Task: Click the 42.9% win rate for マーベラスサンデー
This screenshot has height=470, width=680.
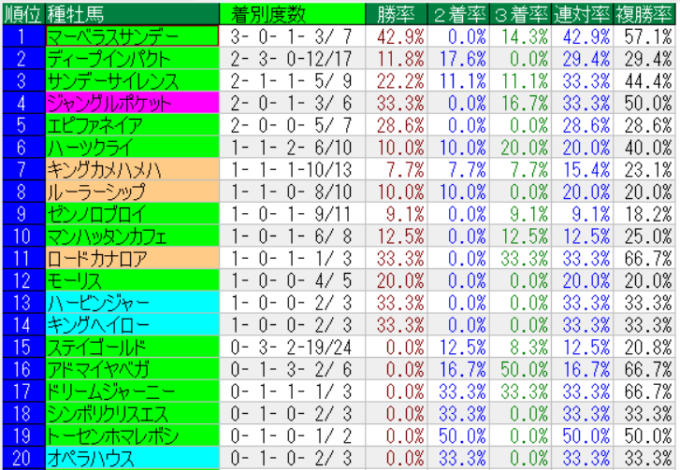Action: pyautogui.click(x=399, y=35)
